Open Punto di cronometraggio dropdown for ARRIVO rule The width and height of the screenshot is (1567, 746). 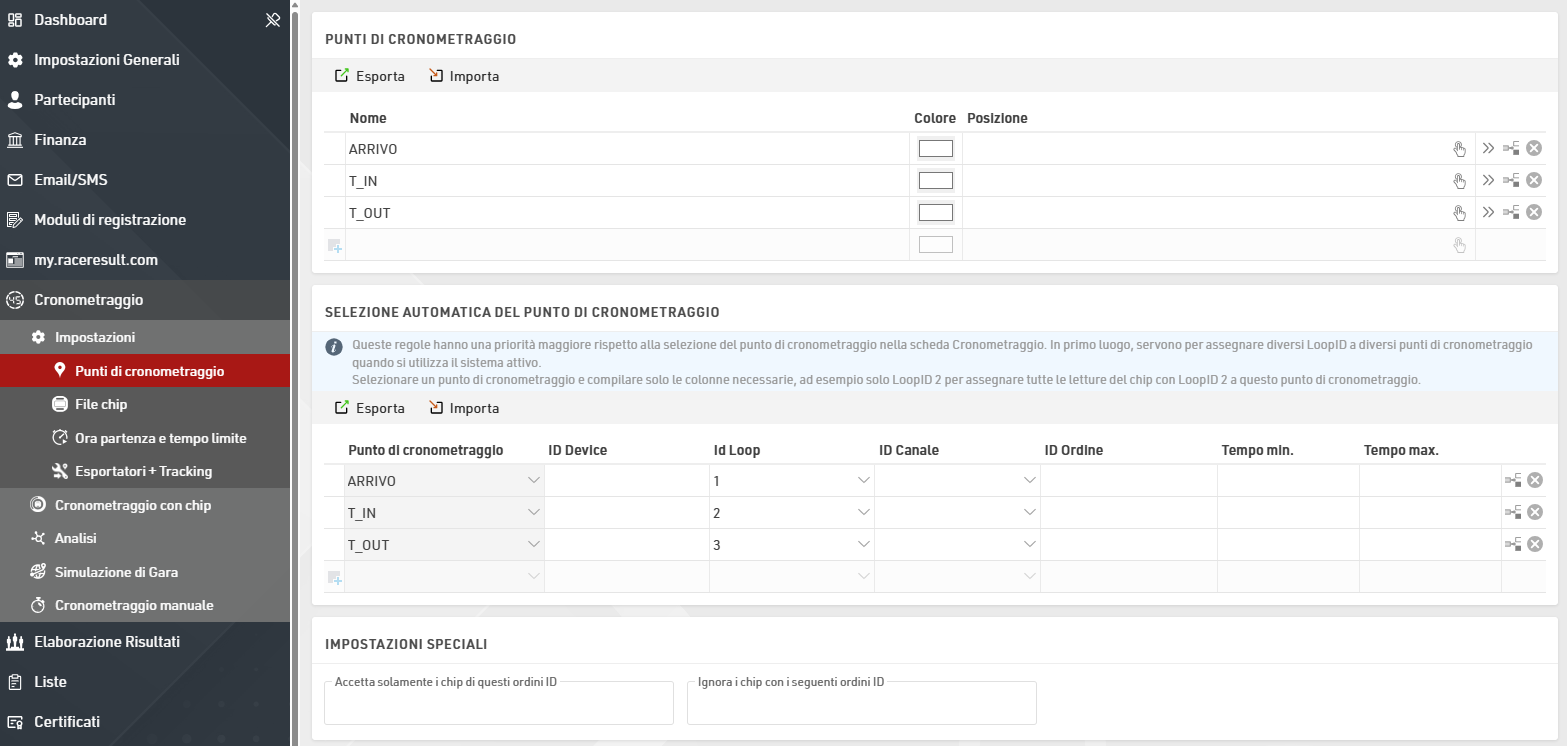pyautogui.click(x=532, y=481)
